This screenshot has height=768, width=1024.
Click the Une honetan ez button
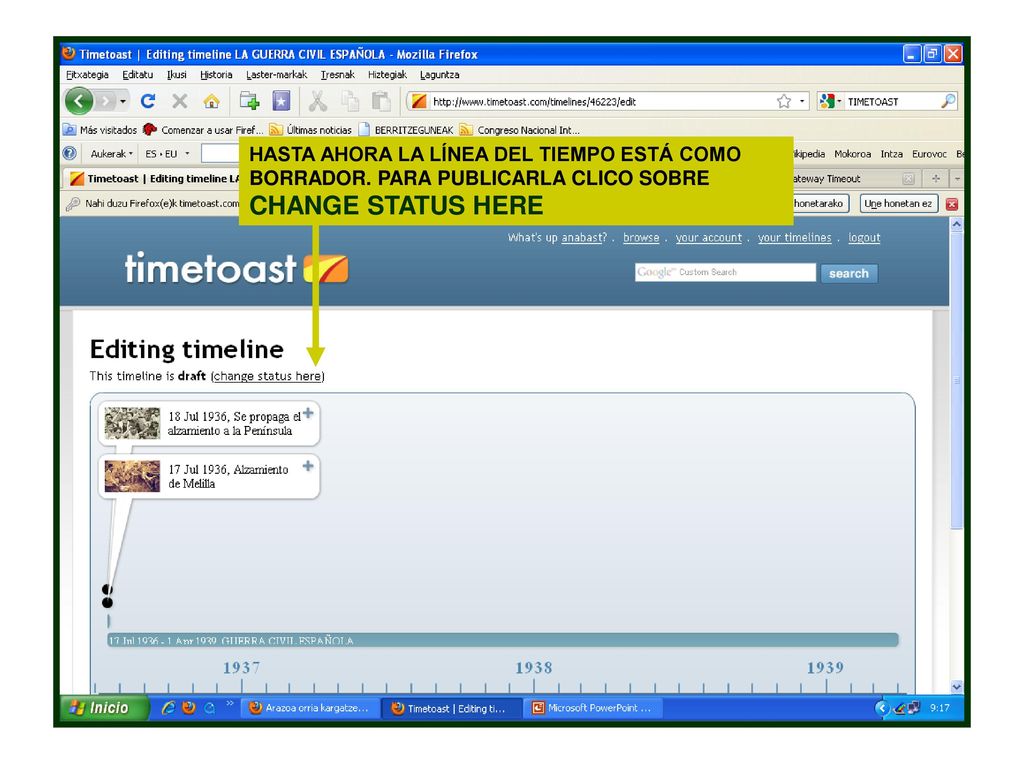tap(899, 203)
